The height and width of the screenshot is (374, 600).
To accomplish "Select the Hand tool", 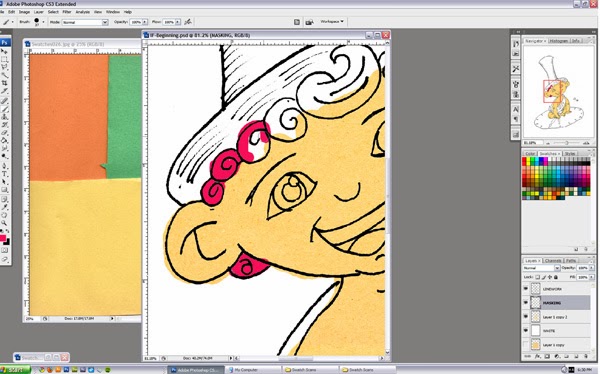I will pyautogui.click(x=5, y=215).
